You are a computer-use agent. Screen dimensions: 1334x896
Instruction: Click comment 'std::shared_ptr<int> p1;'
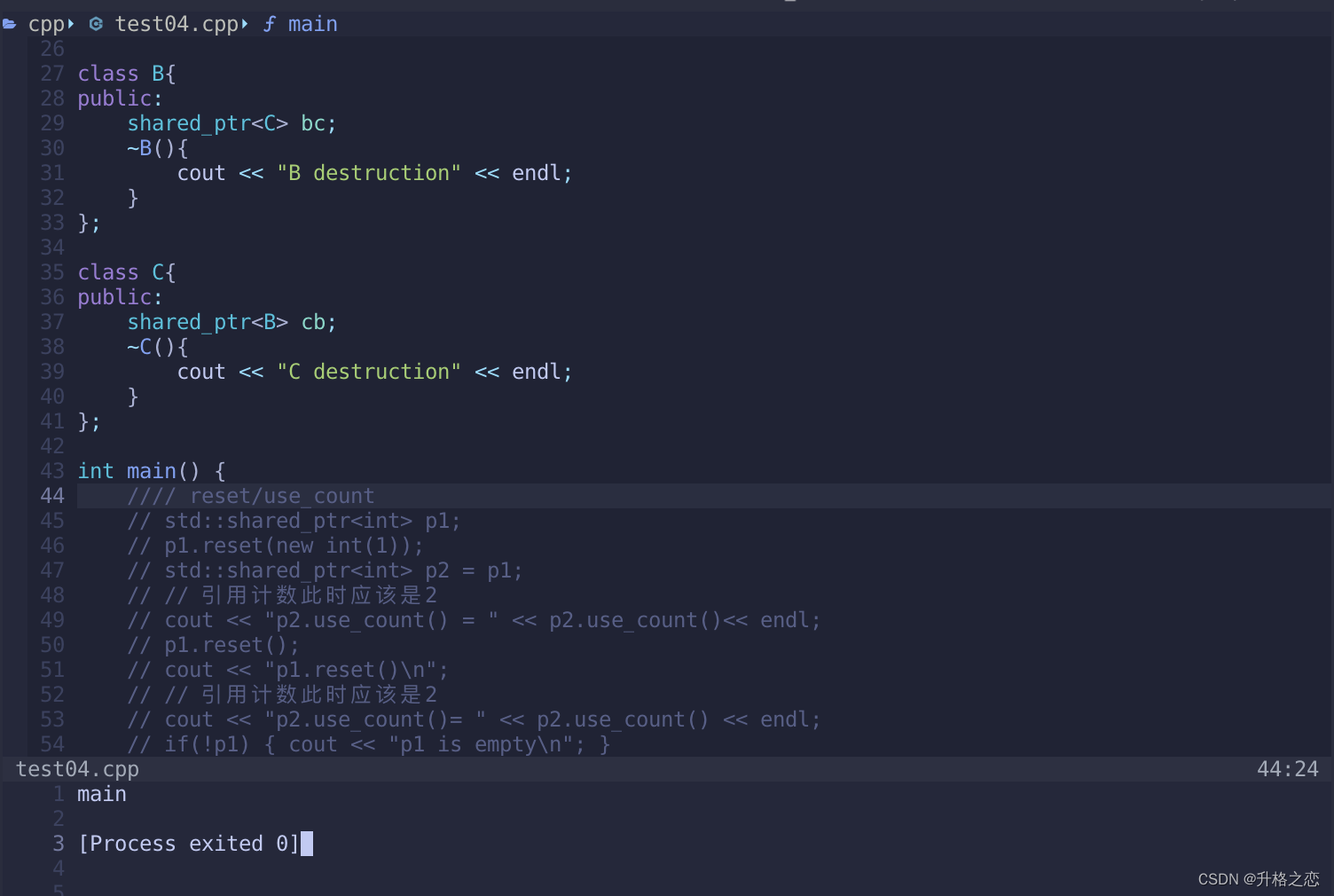294,521
